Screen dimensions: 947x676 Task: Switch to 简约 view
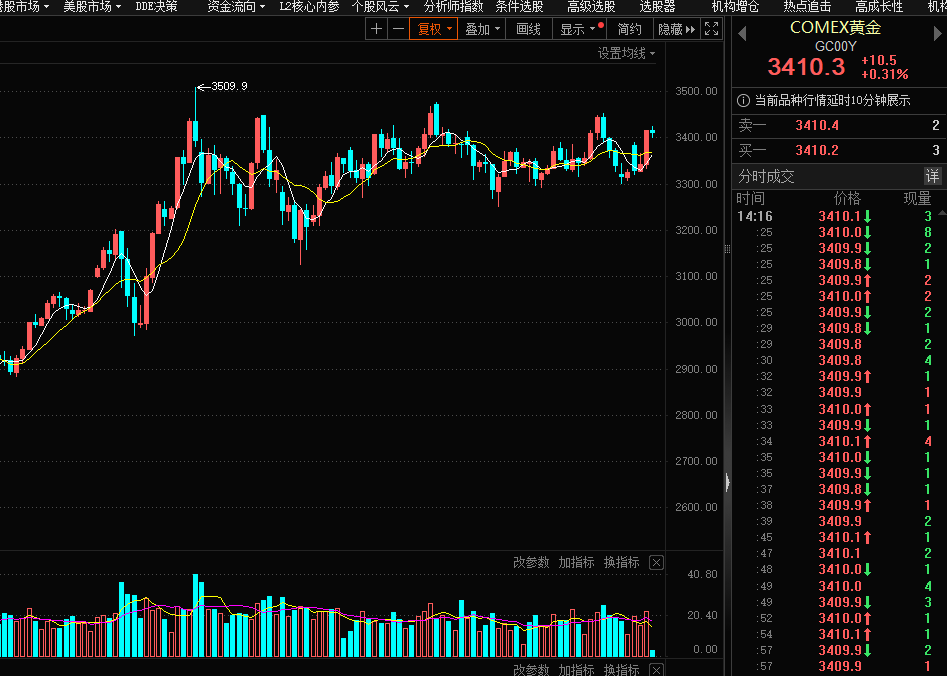tap(629, 29)
